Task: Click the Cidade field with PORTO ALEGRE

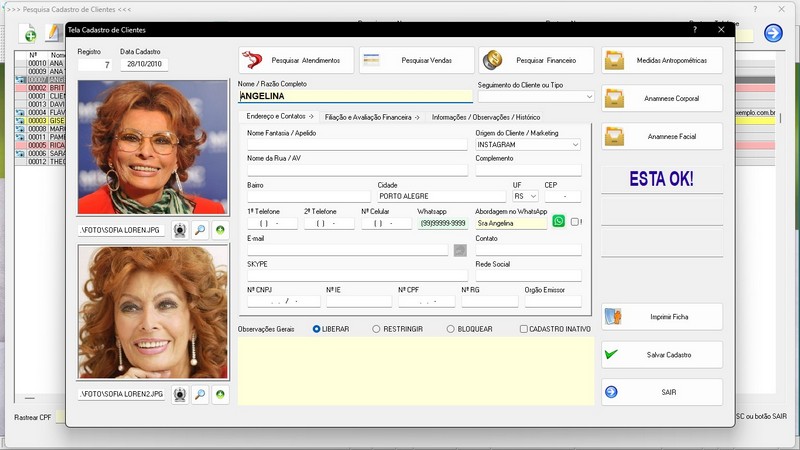Action: coord(441,196)
